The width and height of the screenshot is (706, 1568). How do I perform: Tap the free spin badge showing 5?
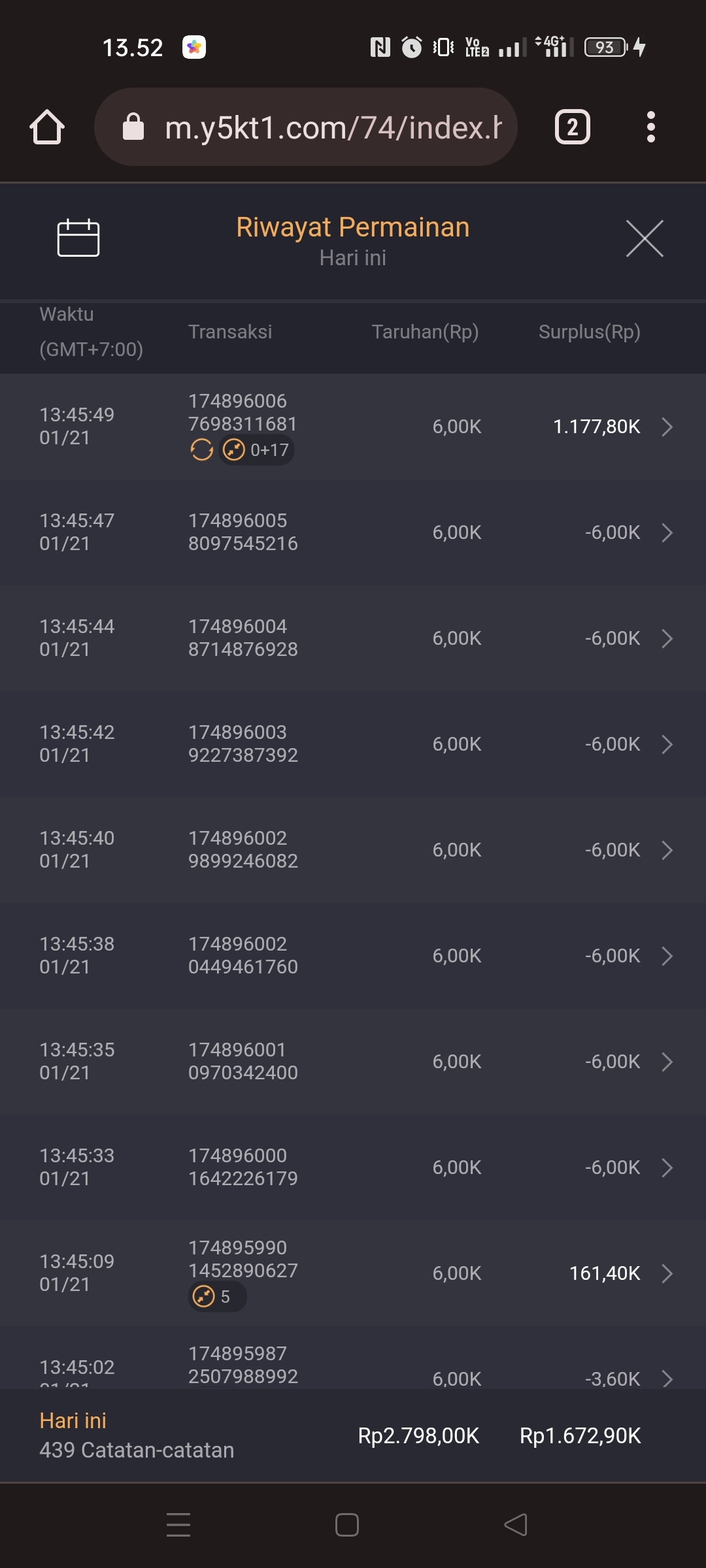(217, 1297)
